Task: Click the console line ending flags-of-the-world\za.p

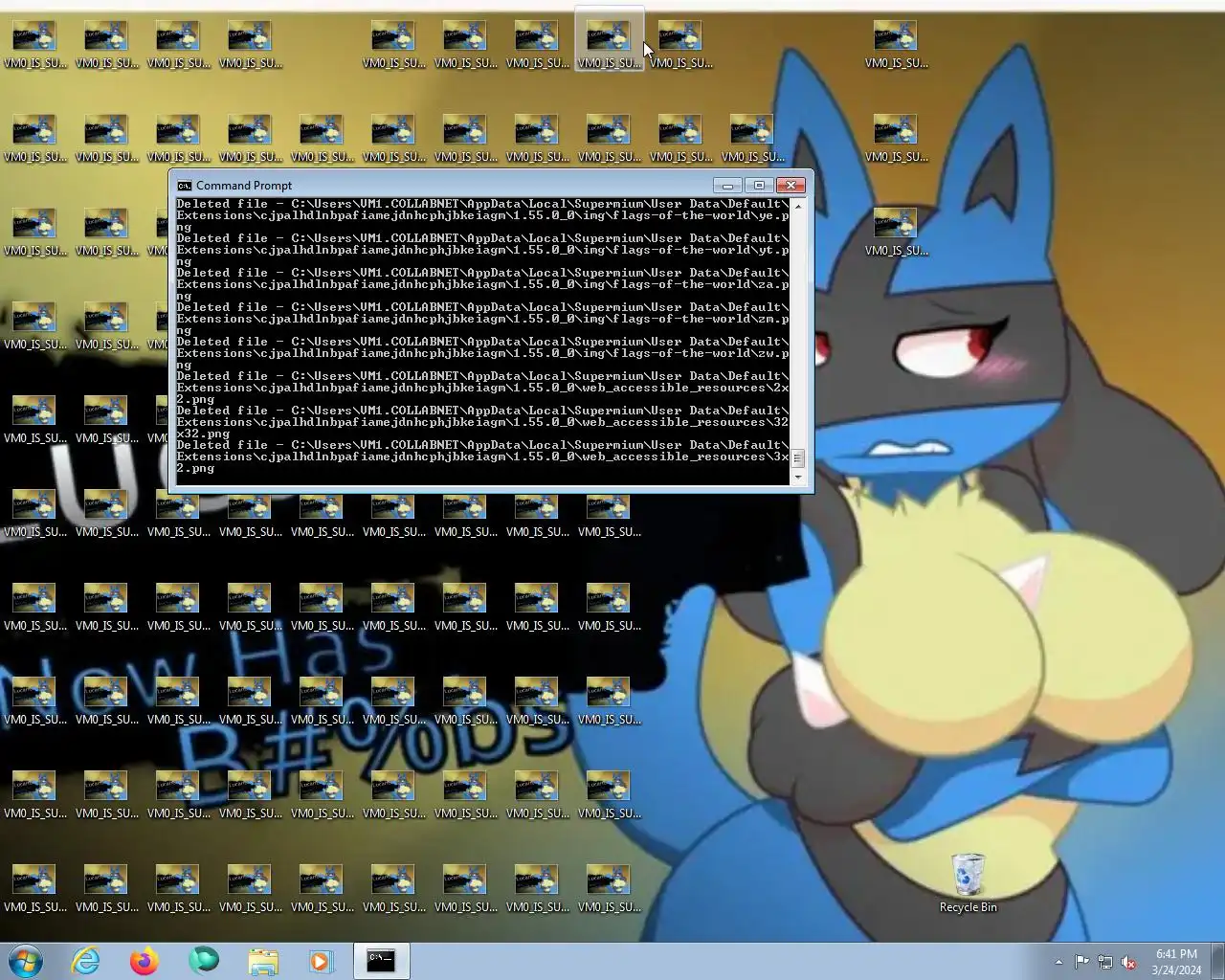Action: click(482, 284)
